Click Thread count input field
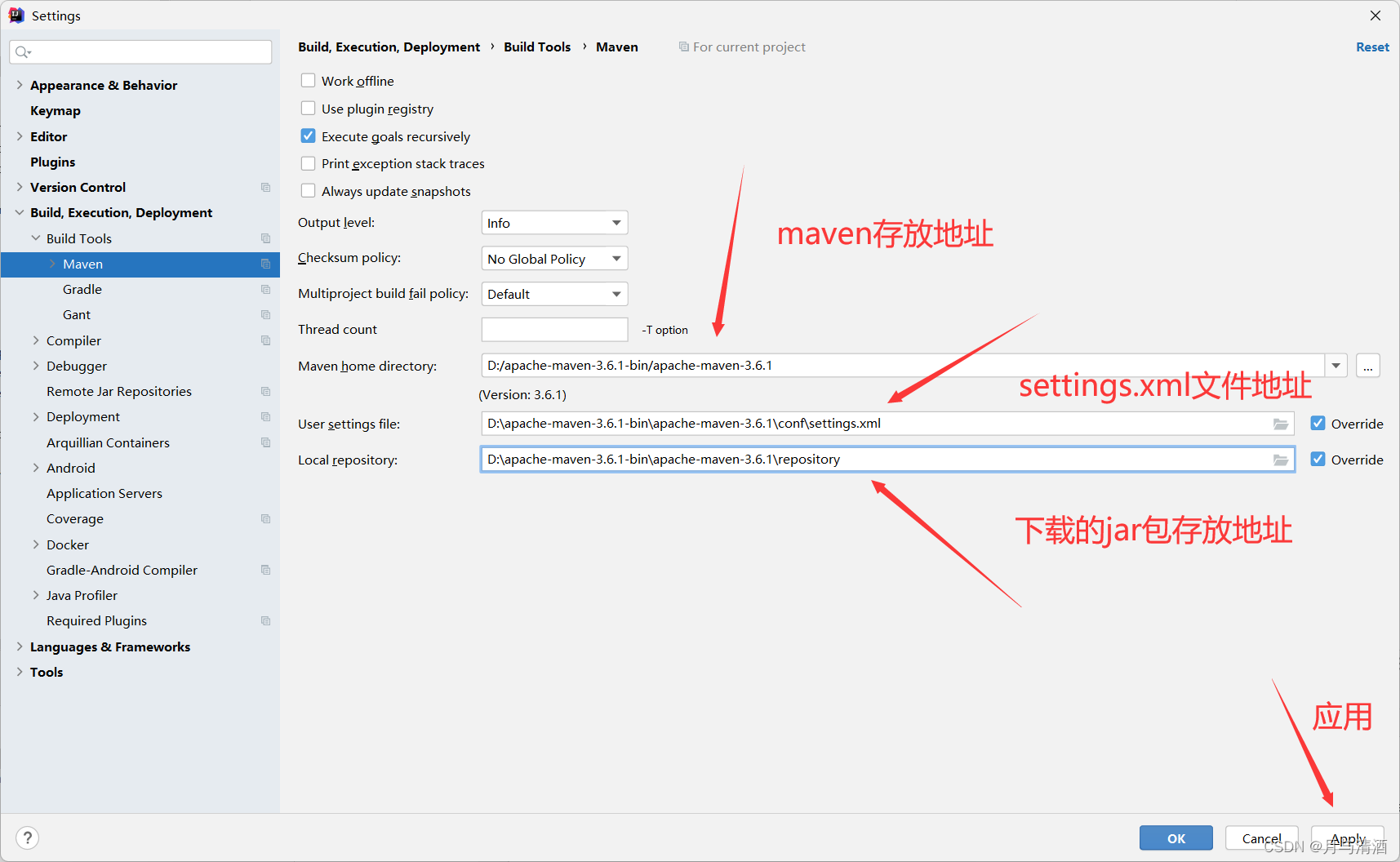The image size is (1400, 862). point(554,330)
